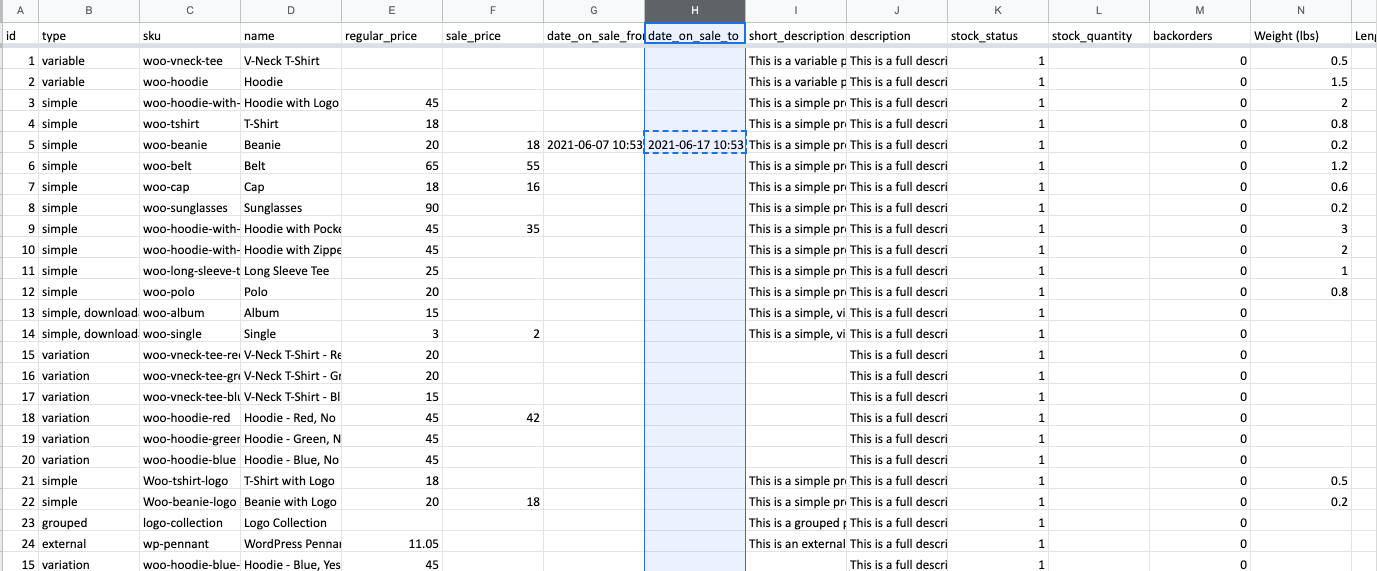The height and width of the screenshot is (571, 1377).
Task: Click the 'stock_quantity' header cell
Action: point(1098,36)
